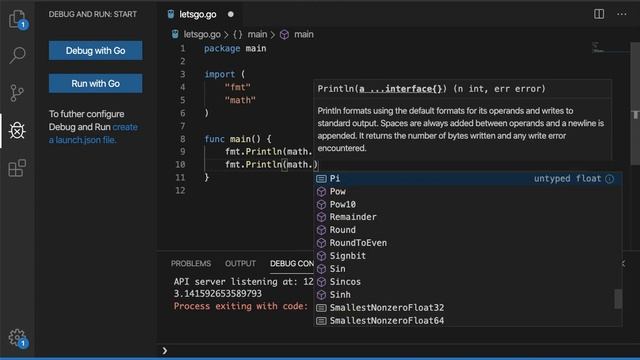Click the Debug with Go button

tap(96, 51)
